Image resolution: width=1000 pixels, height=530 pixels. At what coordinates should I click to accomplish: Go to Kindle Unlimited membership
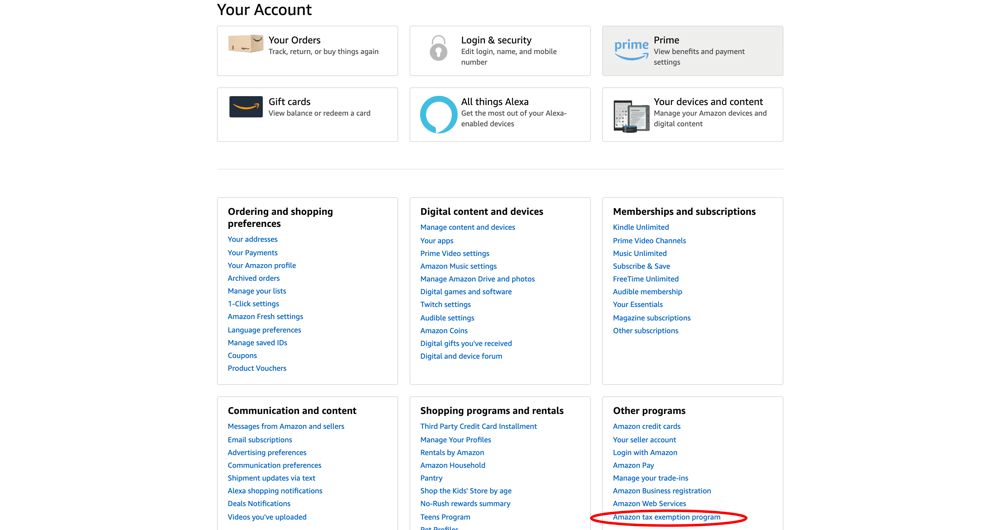coord(640,228)
